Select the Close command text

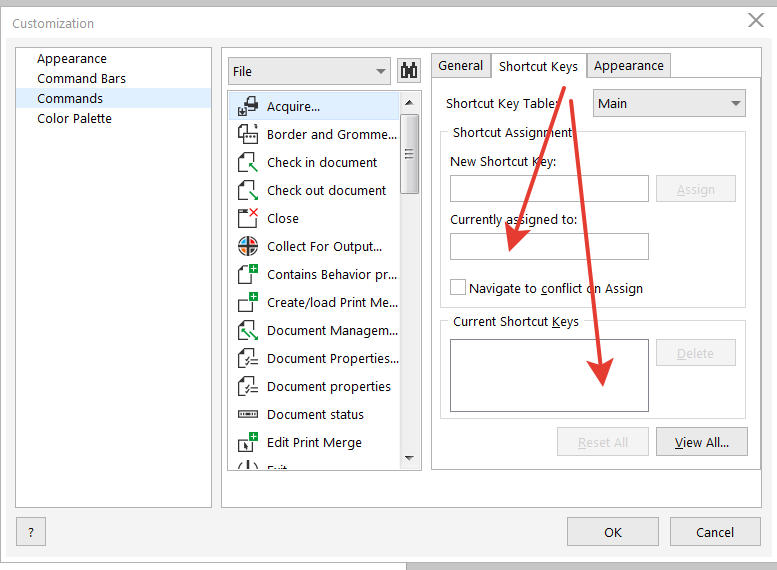tap(283, 219)
